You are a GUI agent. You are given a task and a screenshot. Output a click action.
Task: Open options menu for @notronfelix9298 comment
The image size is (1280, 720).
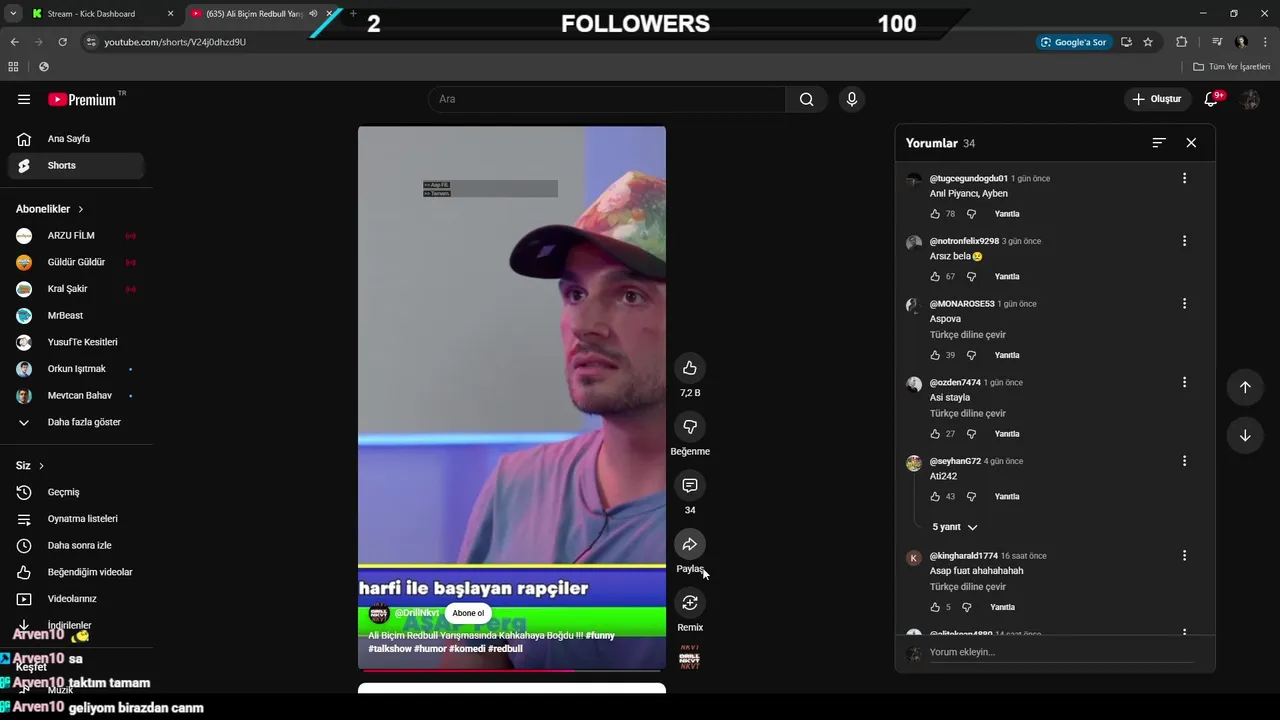click(x=1184, y=241)
